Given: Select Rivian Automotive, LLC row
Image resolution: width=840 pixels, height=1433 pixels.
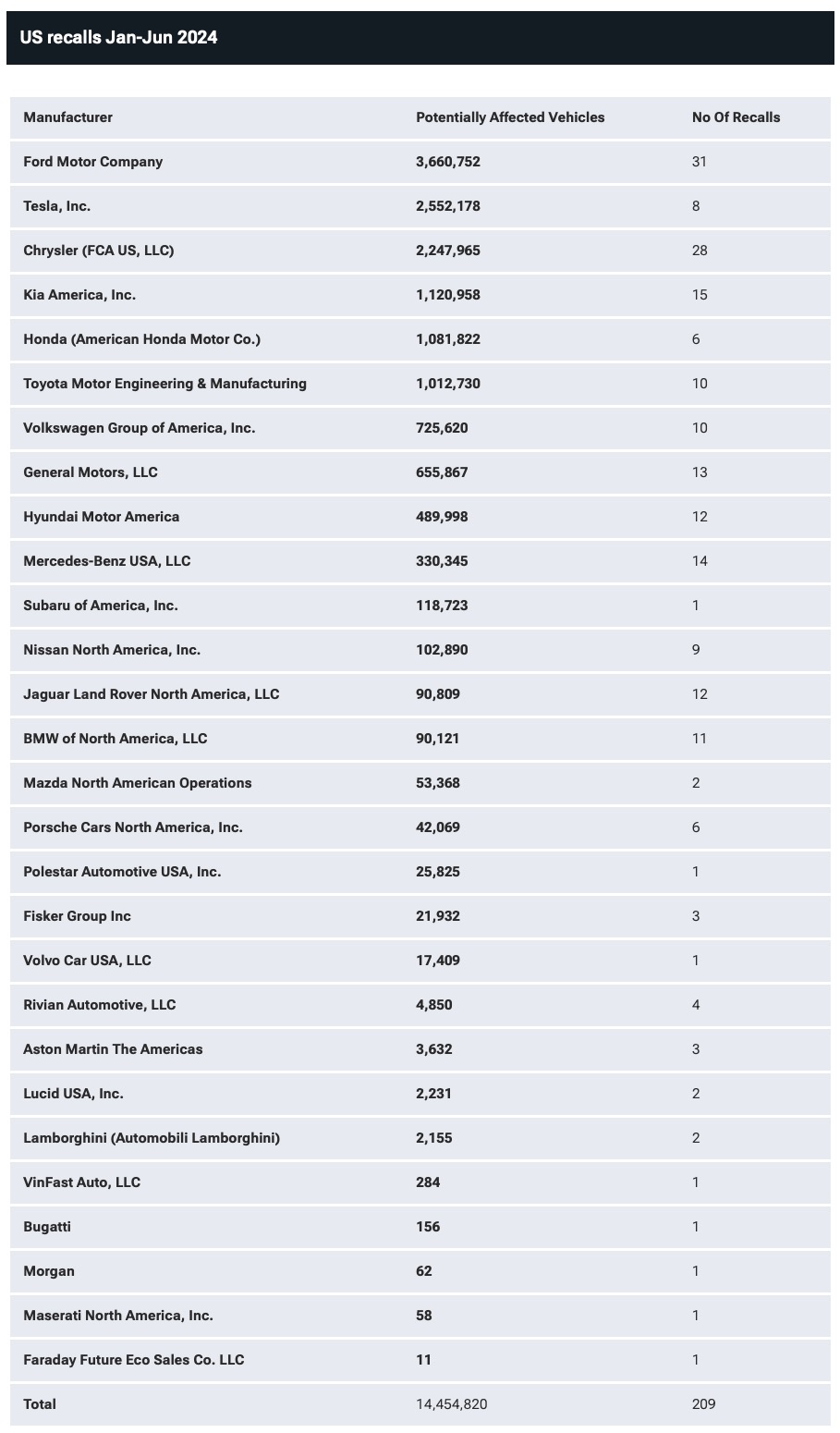Looking at the screenshot, I should tap(420, 1005).
